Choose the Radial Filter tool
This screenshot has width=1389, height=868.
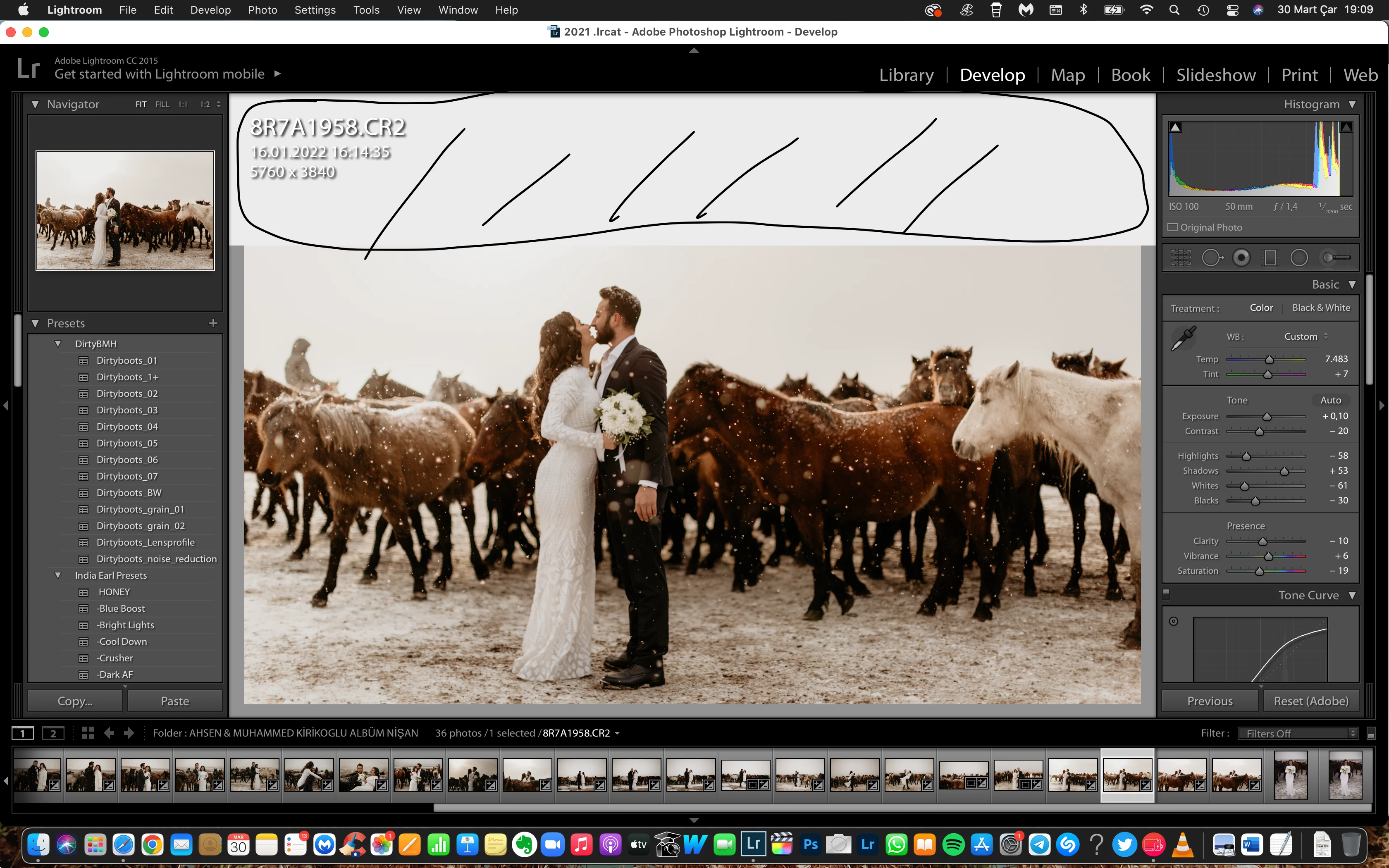(1299, 258)
